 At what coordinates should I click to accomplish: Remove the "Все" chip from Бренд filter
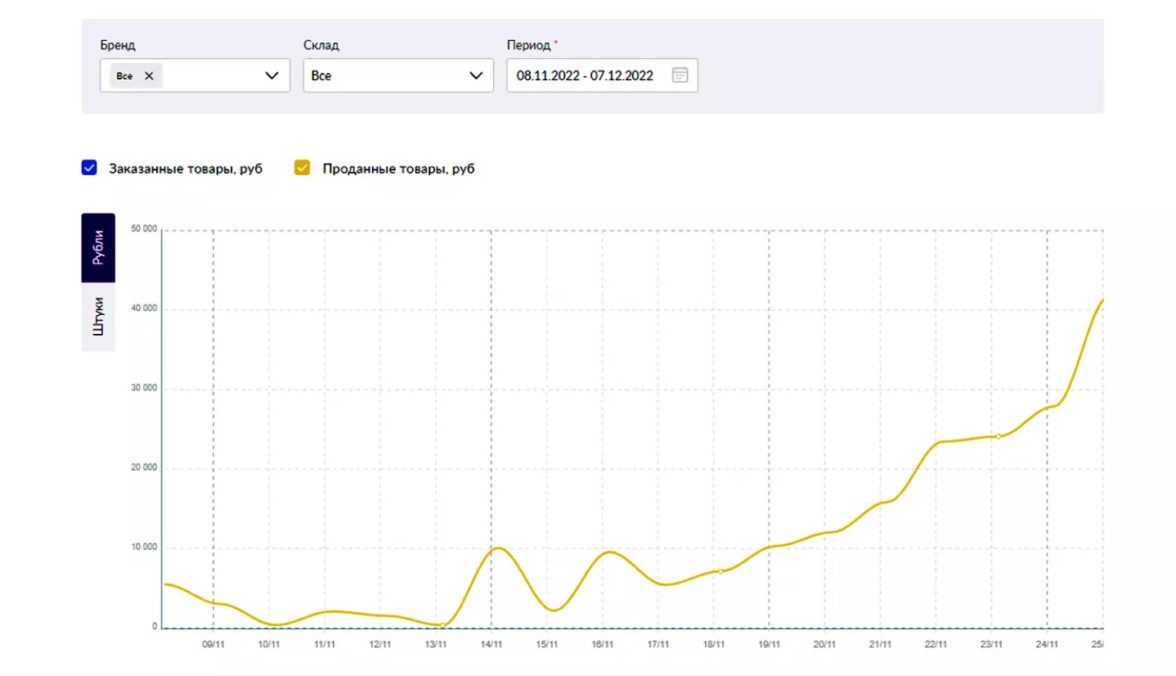(x=149, y=76)
